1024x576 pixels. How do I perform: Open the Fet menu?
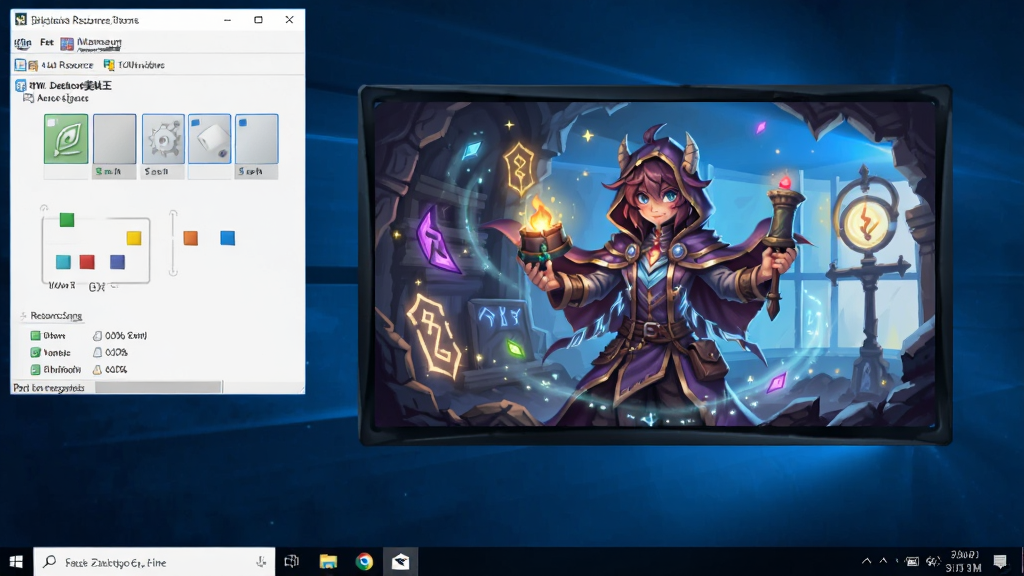47,42
